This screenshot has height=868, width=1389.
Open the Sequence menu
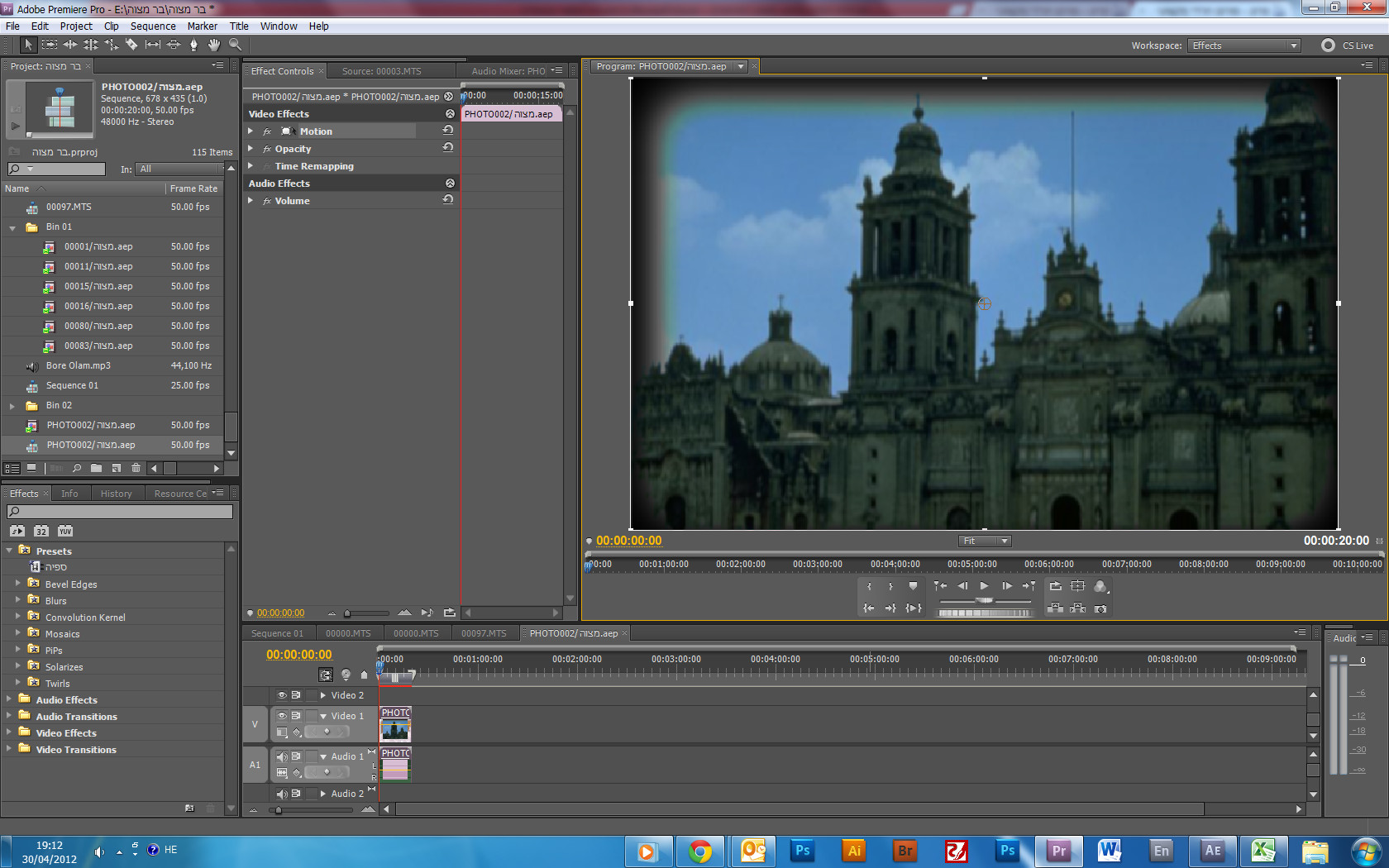tap(153, 26)
